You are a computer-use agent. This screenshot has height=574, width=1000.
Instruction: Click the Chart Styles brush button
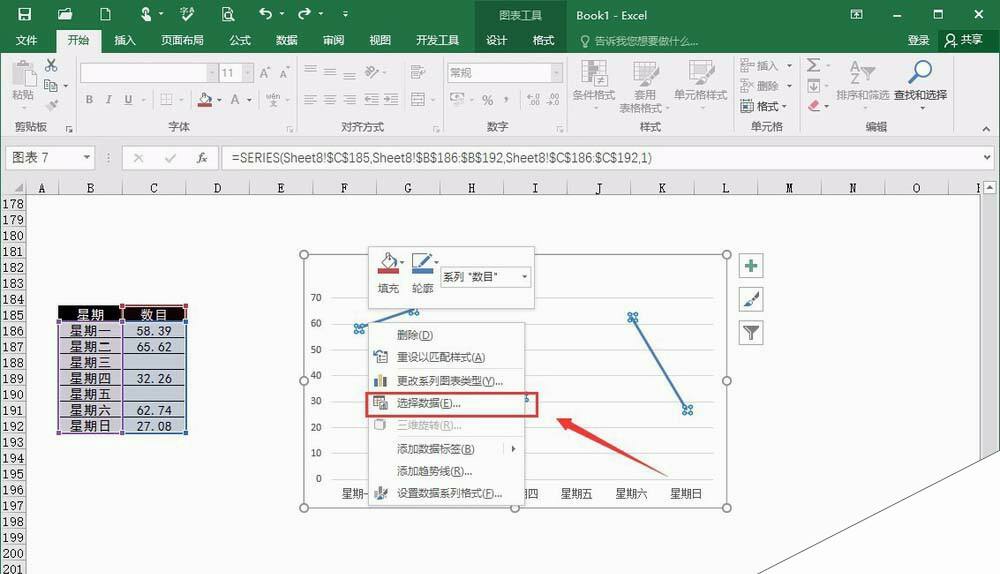(x=751, y=299)
